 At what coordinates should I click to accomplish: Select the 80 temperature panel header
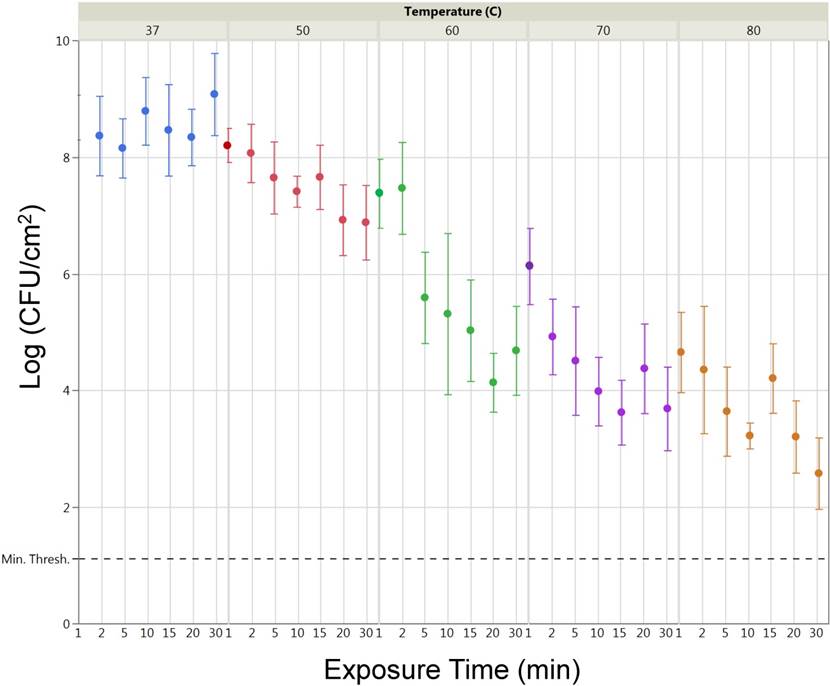(753, 31)
